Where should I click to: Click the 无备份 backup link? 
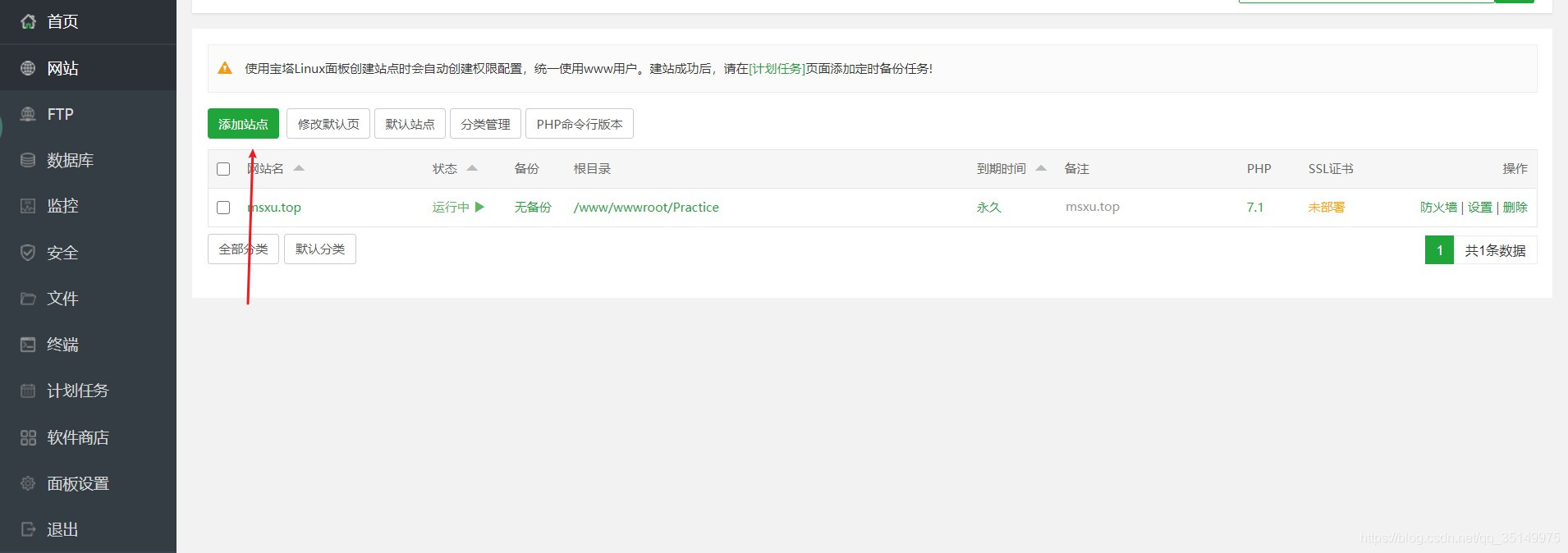click(x=533, y=207)
